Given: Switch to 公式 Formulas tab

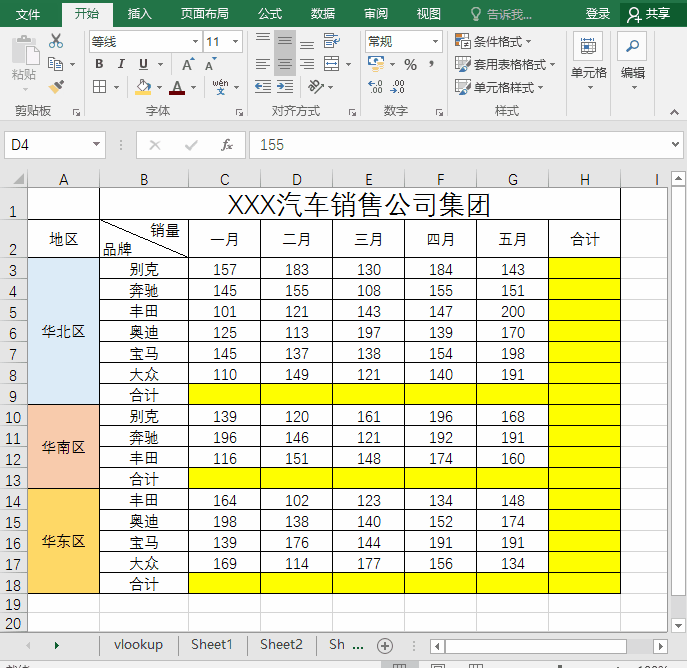Looking at the screenshot, I should pyautogui.click(x=270, y=14).
